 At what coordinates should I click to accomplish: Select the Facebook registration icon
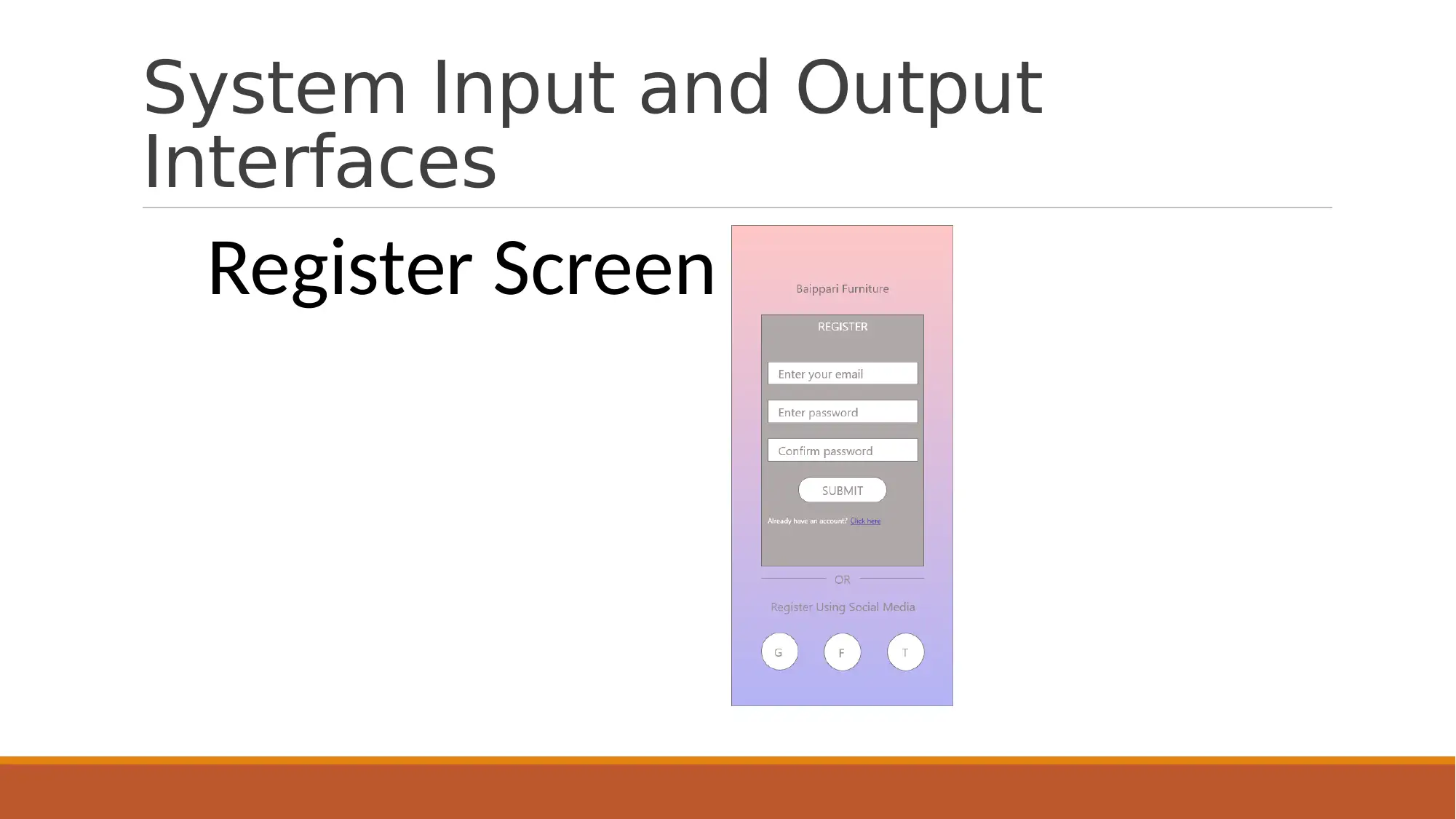pos(841,652)
